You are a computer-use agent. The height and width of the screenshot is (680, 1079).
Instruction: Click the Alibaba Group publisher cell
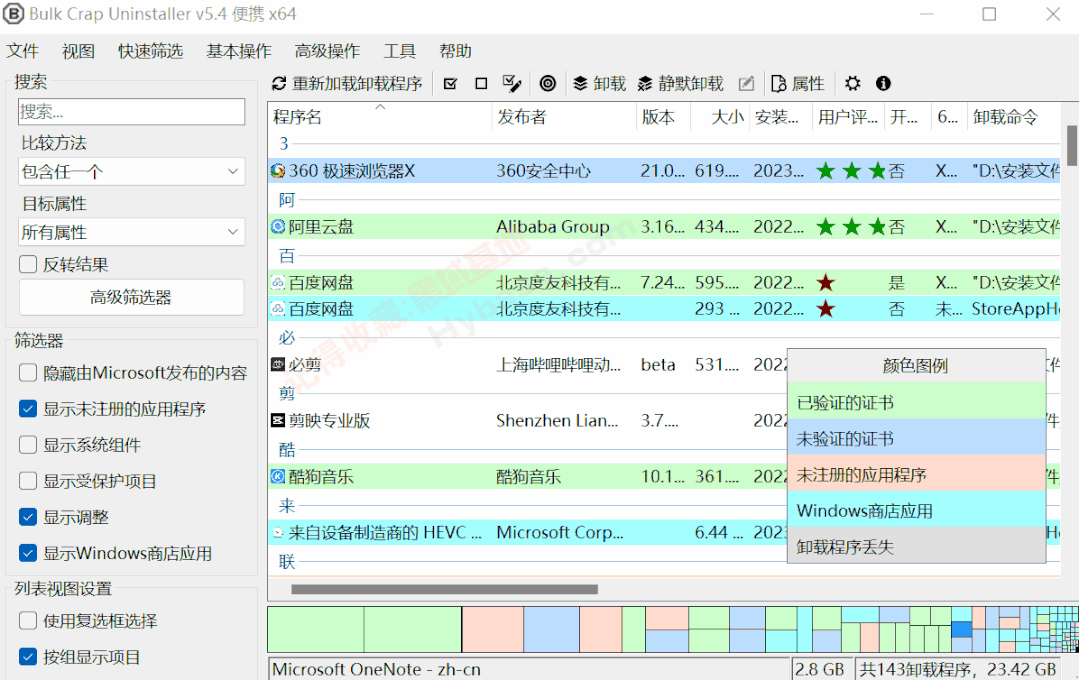[553, 226]
